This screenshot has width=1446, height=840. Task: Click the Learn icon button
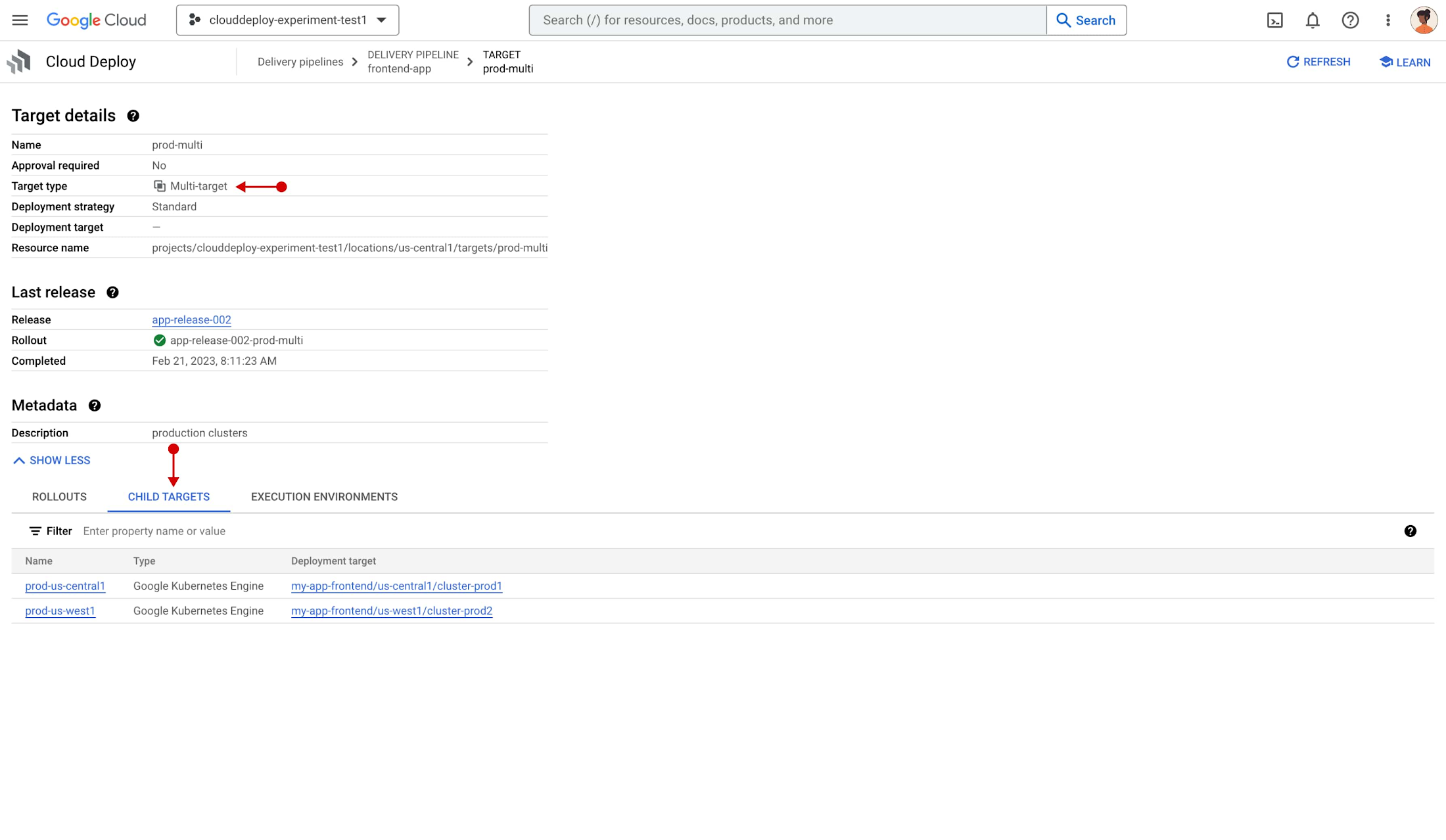click(1385, 62)
